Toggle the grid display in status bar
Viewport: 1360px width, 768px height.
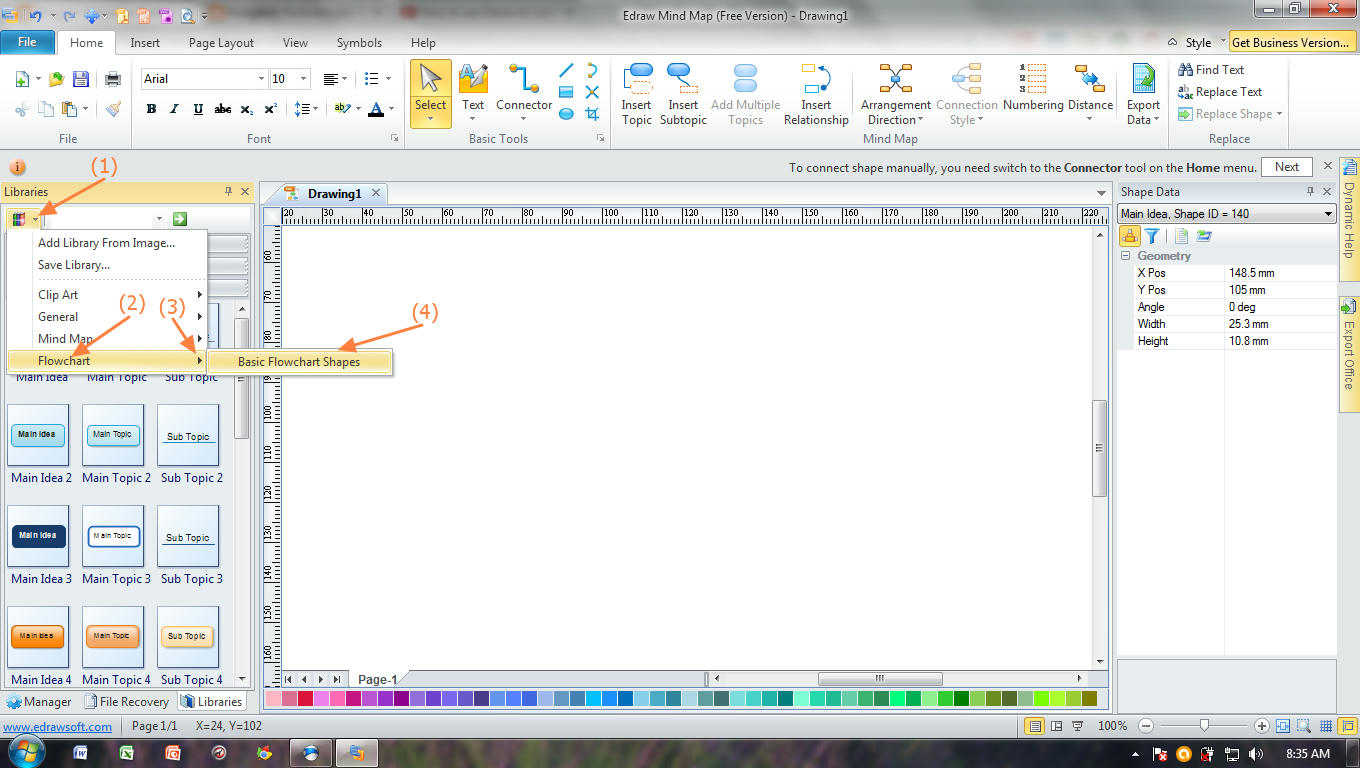(x=1325, y=726)
